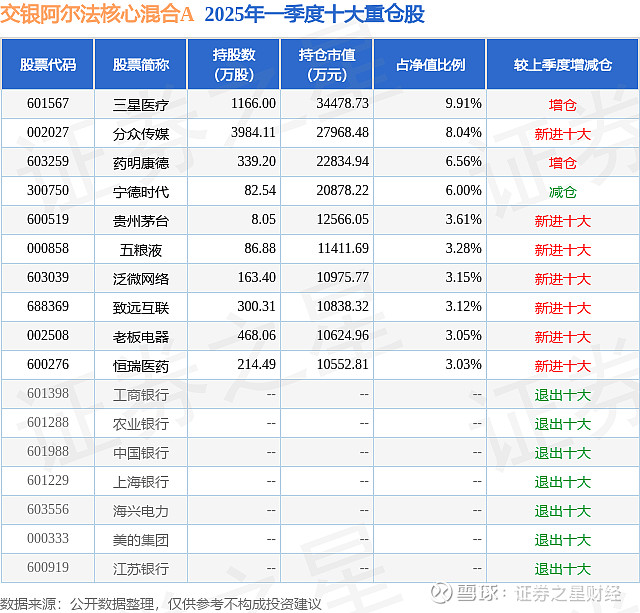The height and width of the screenshot is (613, 640).
Task: Select the 泛微网络 stock name
Action: point(141,279)
